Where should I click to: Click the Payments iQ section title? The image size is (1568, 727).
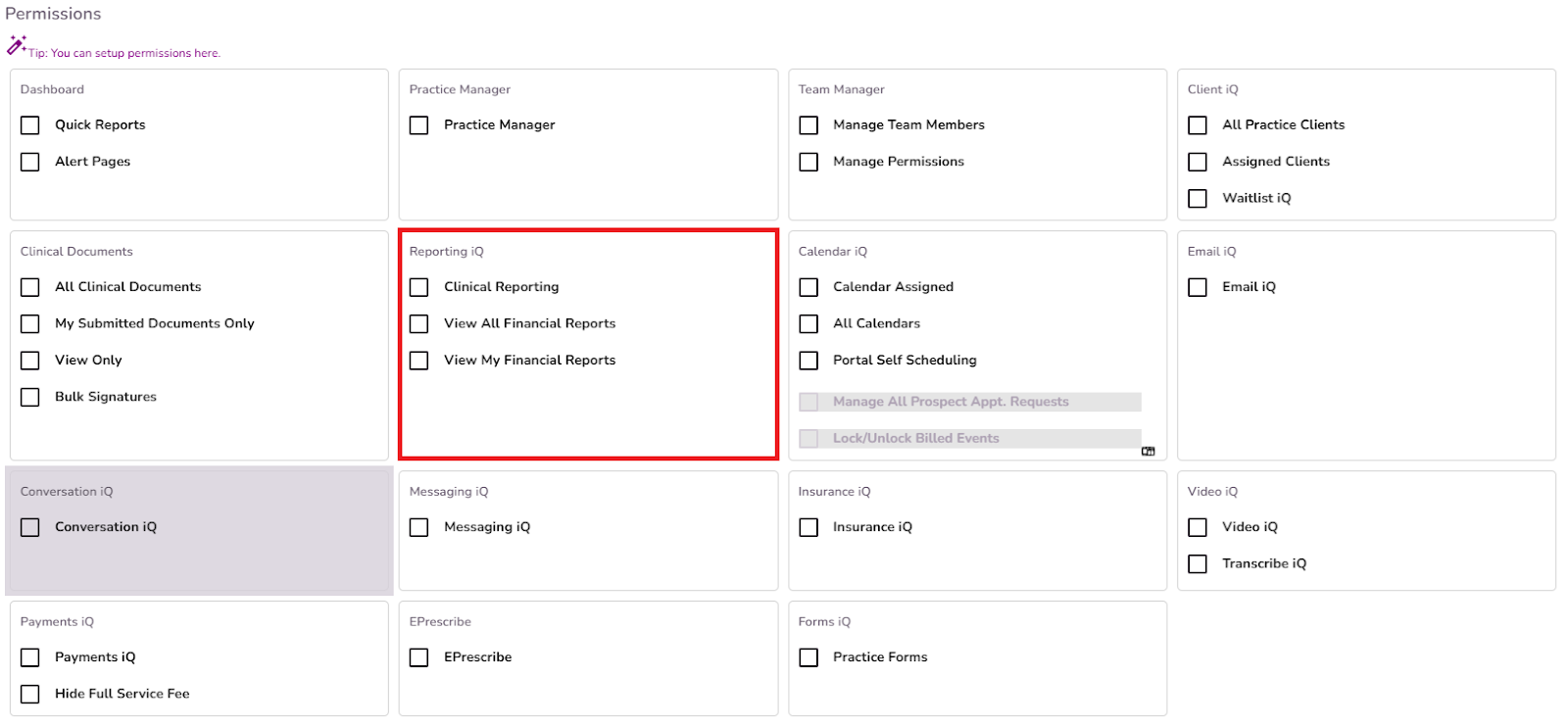tap(57, 622)
